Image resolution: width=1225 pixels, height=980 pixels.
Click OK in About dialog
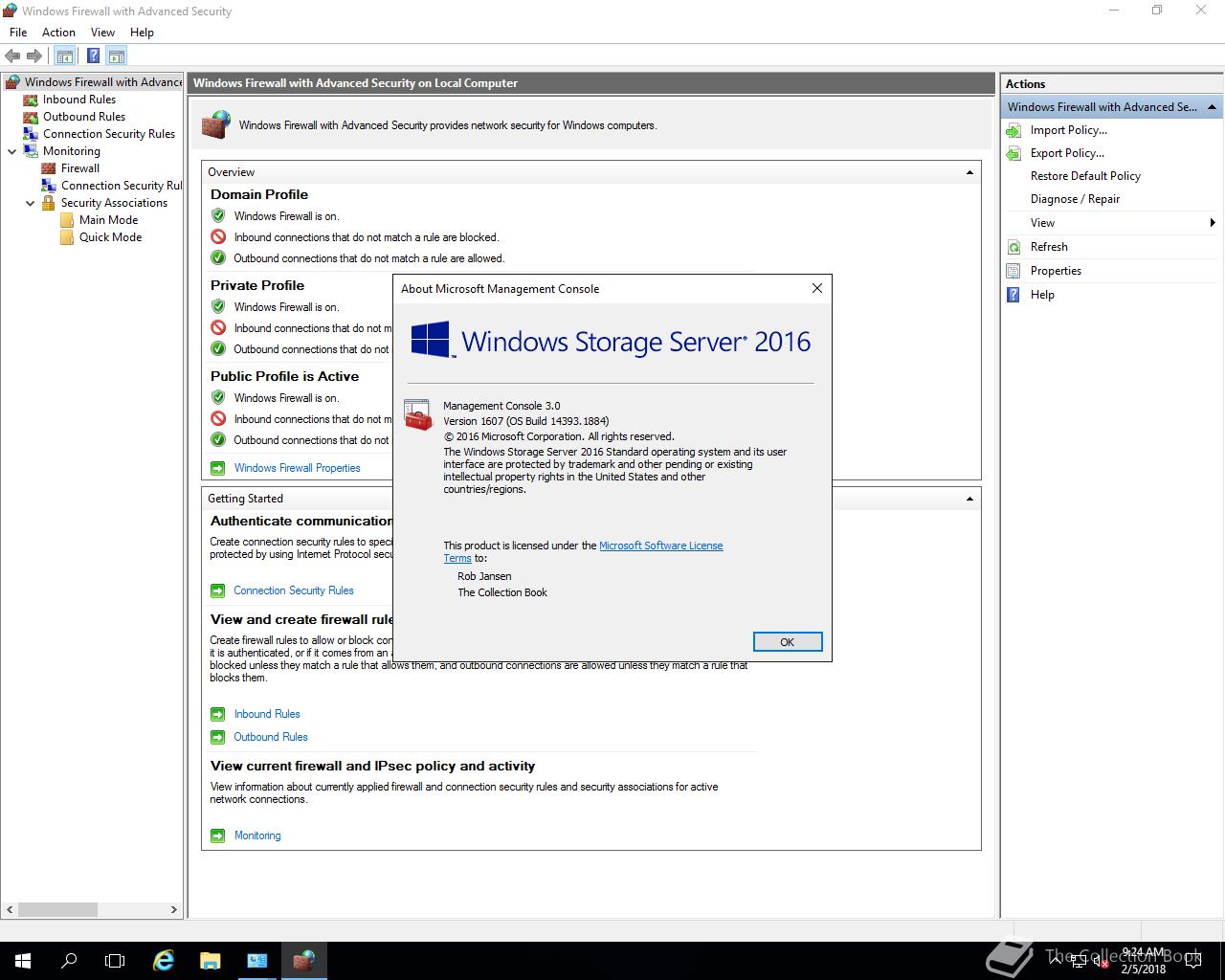tap(788, 642)
